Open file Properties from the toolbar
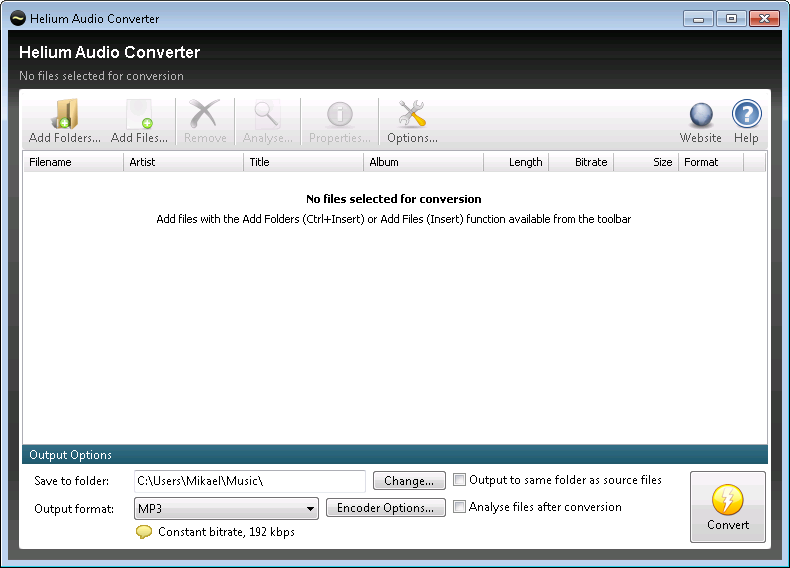 click(340, 121)
